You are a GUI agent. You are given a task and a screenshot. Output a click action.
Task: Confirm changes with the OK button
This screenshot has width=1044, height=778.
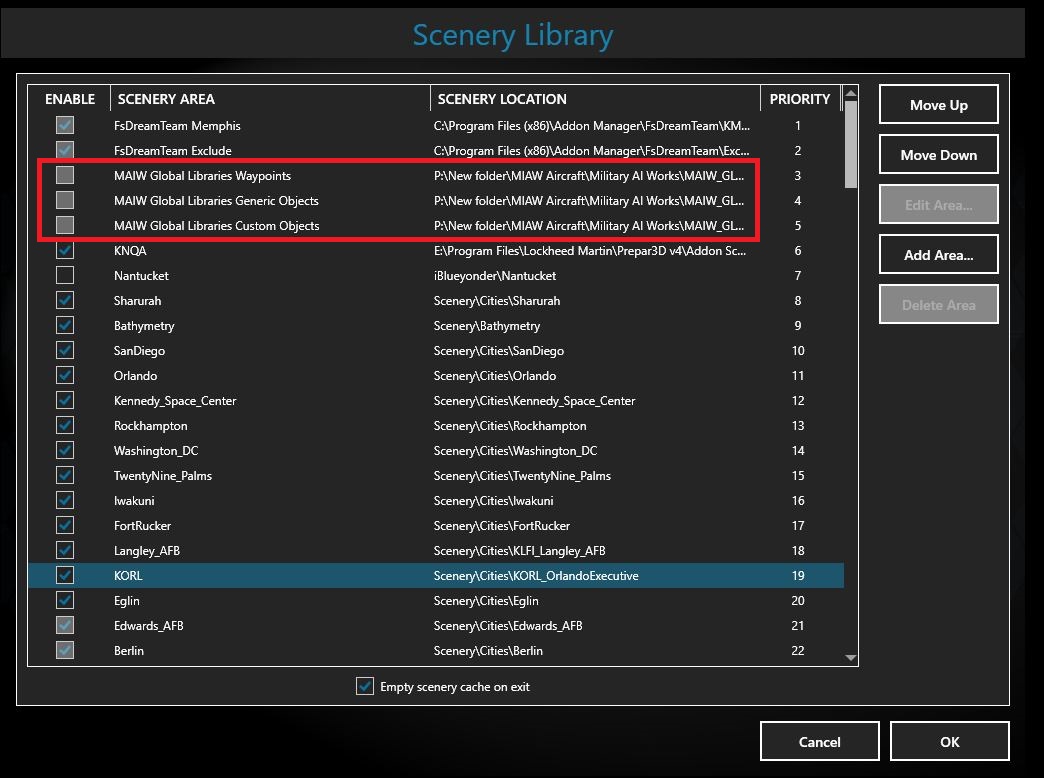click(x=949, y=741)
